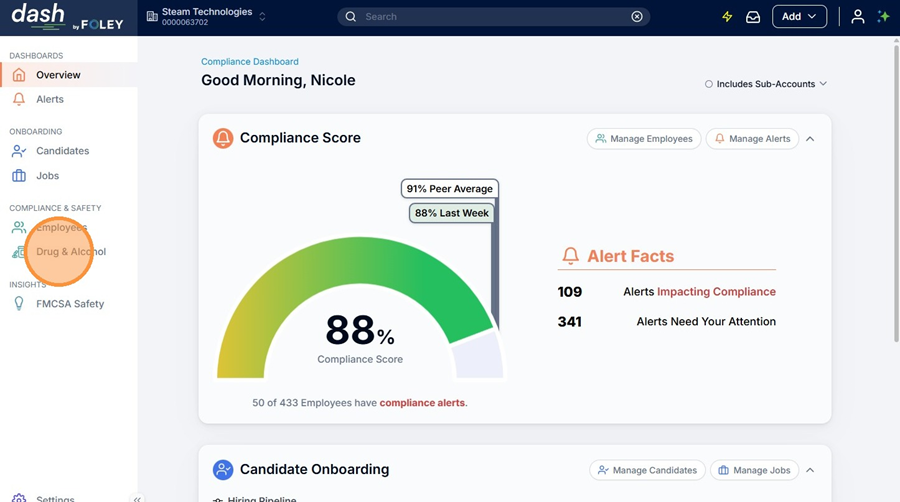Open the user profile icon
The image size is (900, 502).
click(857, 17)
